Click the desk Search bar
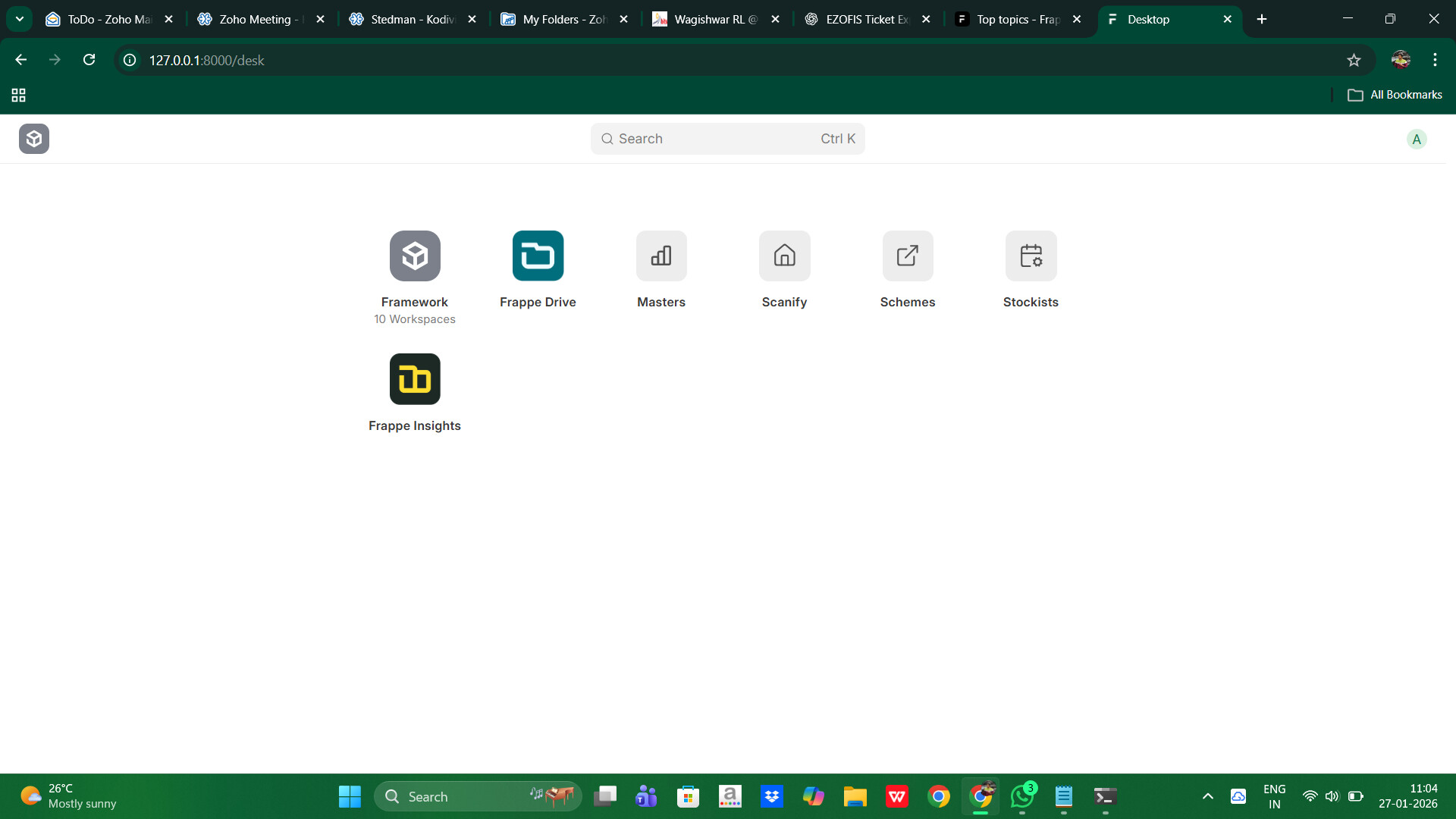The height and width of the screenshot is (819, 1456). 727,139
